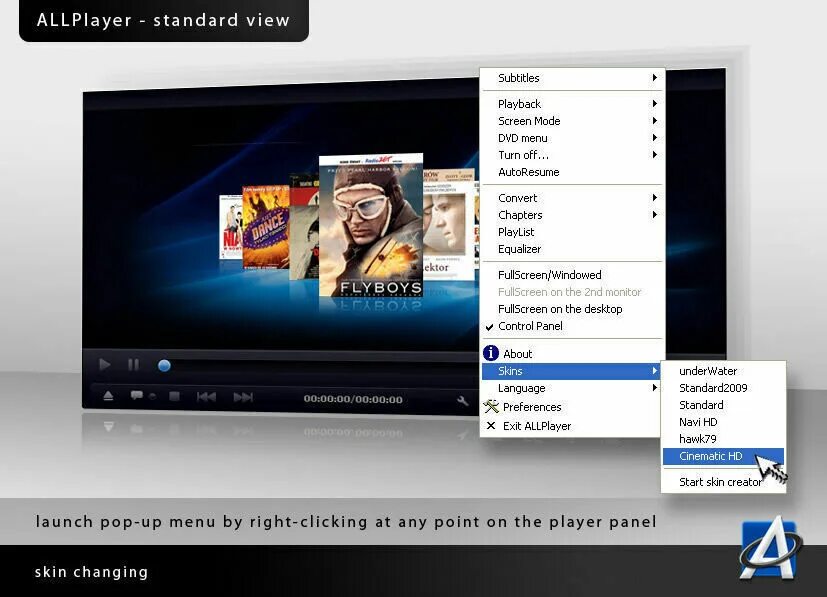827x597 pixels.
Task: Click the Play button in player
Action: [104, 364]
